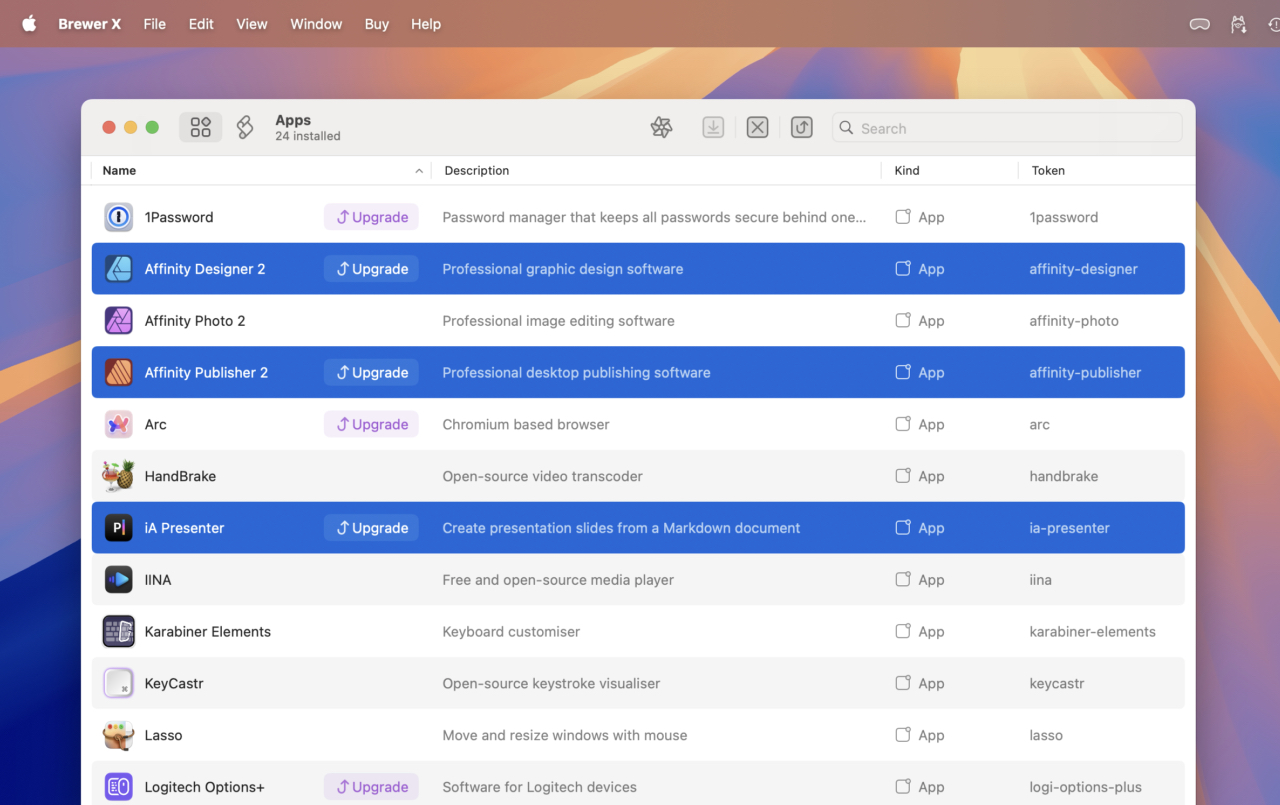Focus the Search field

[1007, 128]
